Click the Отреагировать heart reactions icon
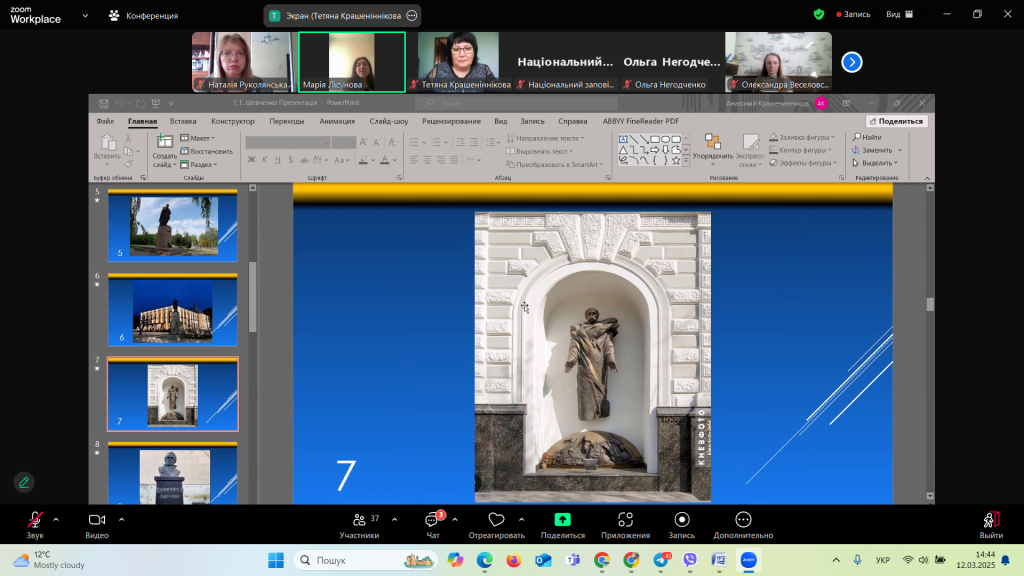1024x576 pixels. (x=497, y=520)
